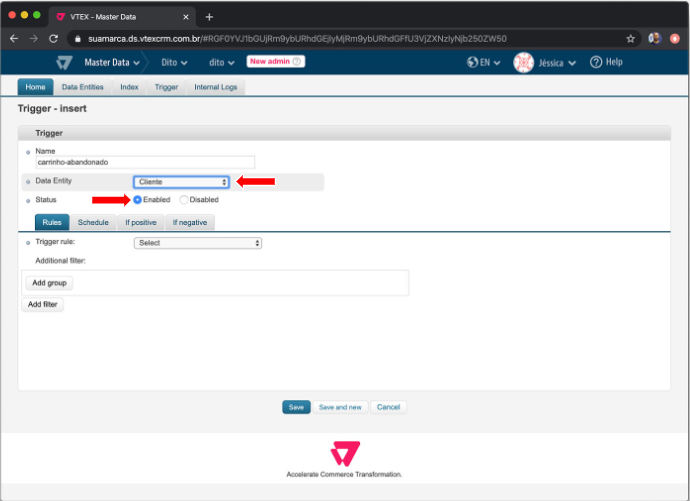690x501 pixels.
Task: Click the Trigger rule label
Action: [x=55, y=242]
